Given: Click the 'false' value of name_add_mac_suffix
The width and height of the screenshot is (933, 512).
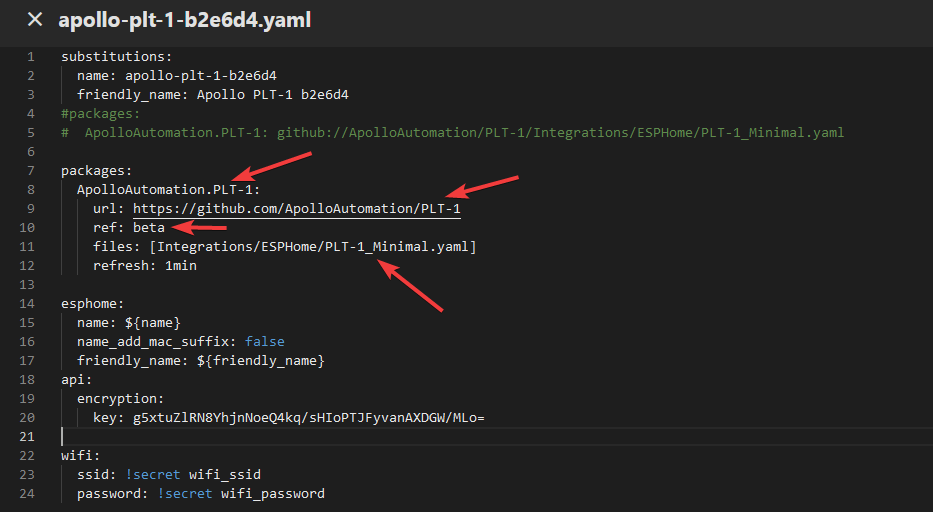Looking at the screenshot, I should (x=265, y=341).
